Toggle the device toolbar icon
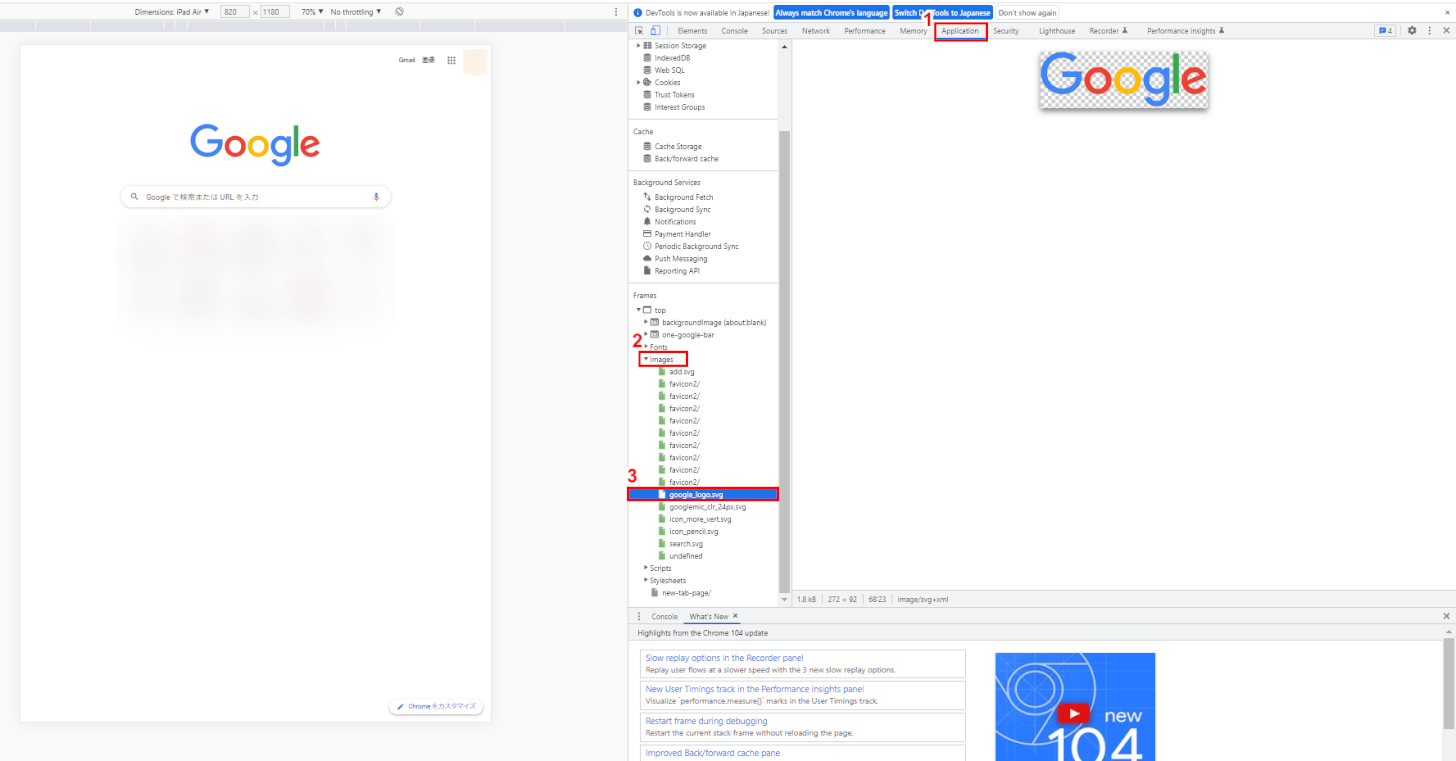1456x761 pixels. [x=655, y=31]
